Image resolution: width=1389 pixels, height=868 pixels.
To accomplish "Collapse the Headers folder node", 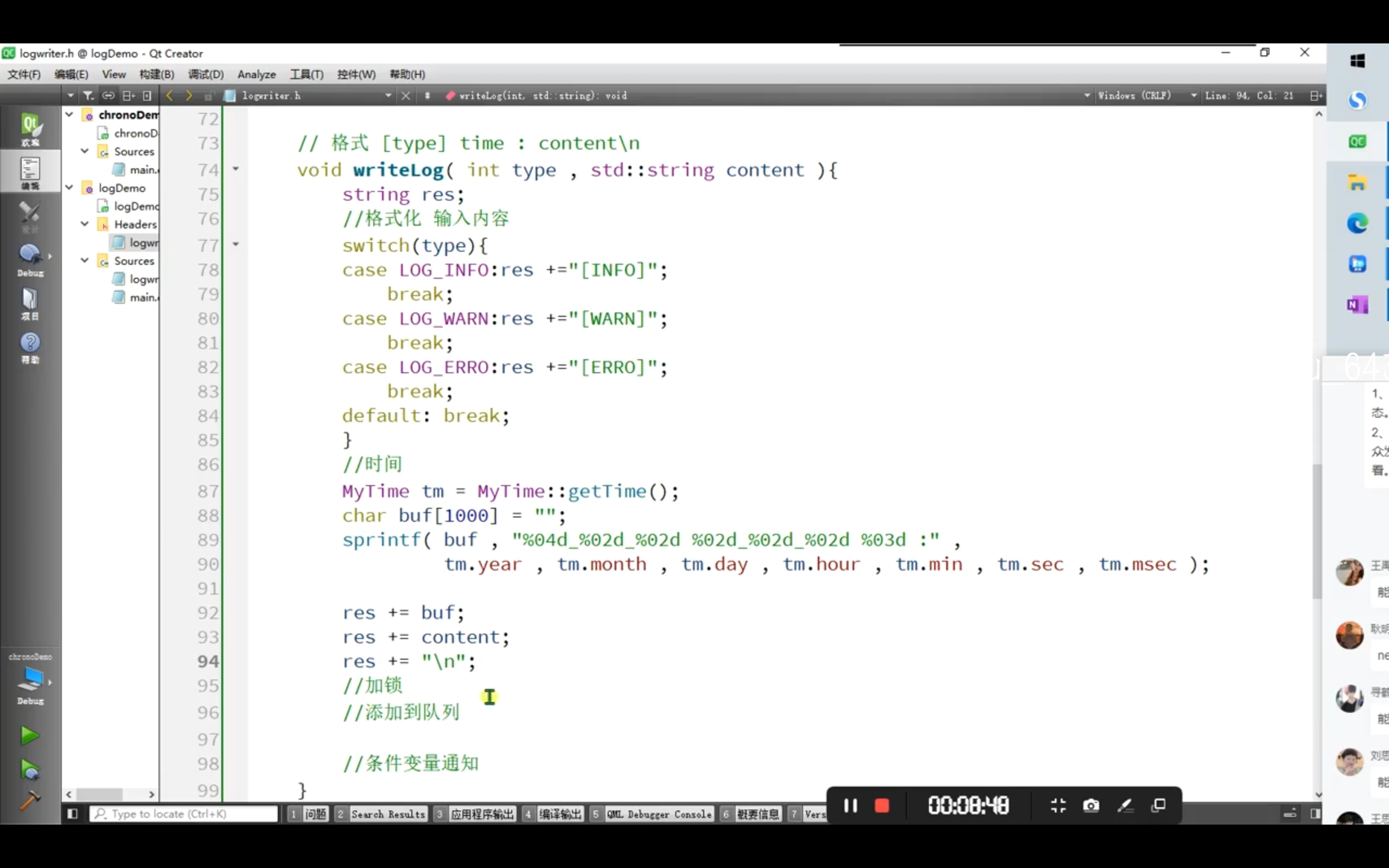I will (x=85, y=224).
